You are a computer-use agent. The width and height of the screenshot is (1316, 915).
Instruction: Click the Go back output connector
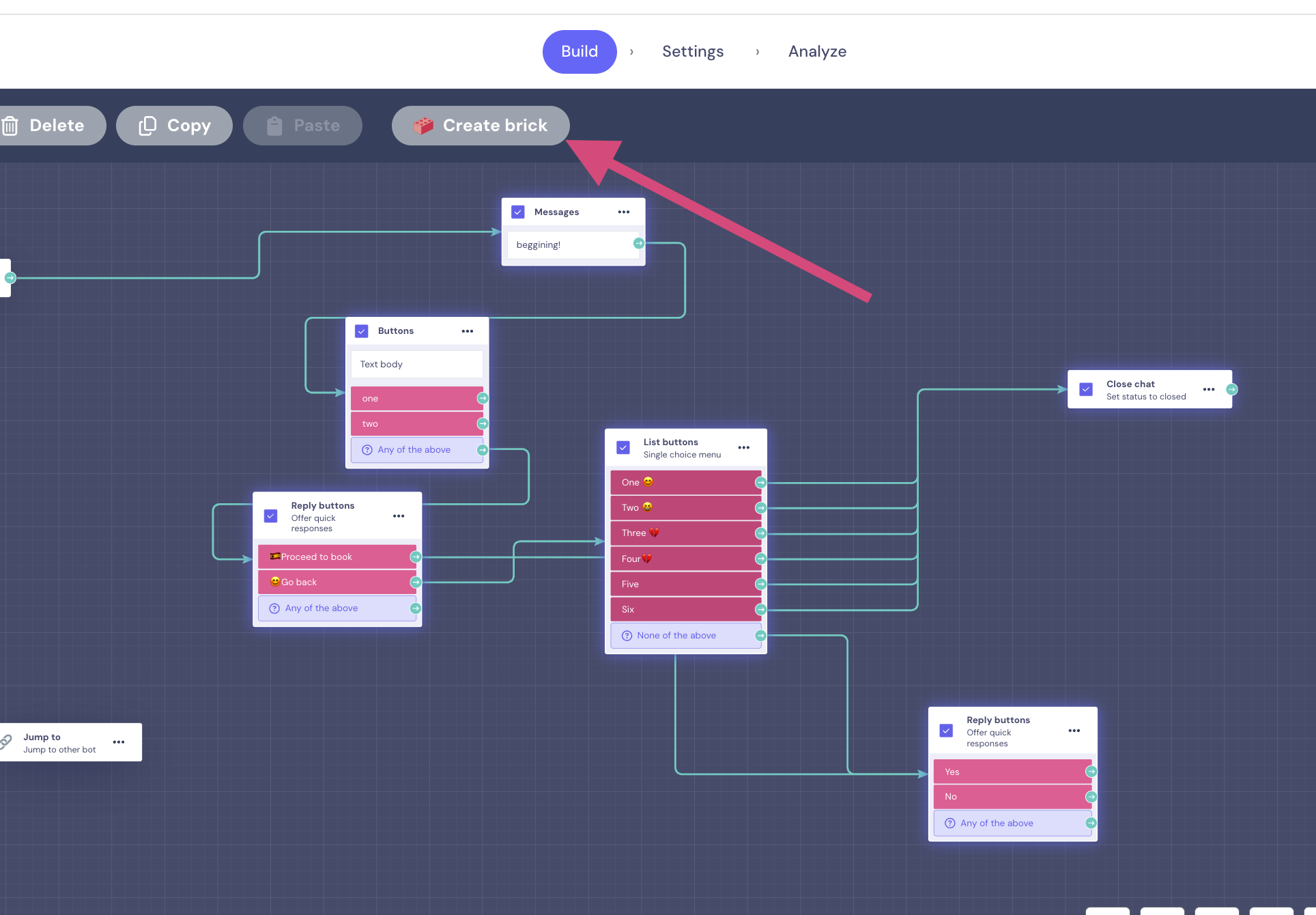coord(416,582)
